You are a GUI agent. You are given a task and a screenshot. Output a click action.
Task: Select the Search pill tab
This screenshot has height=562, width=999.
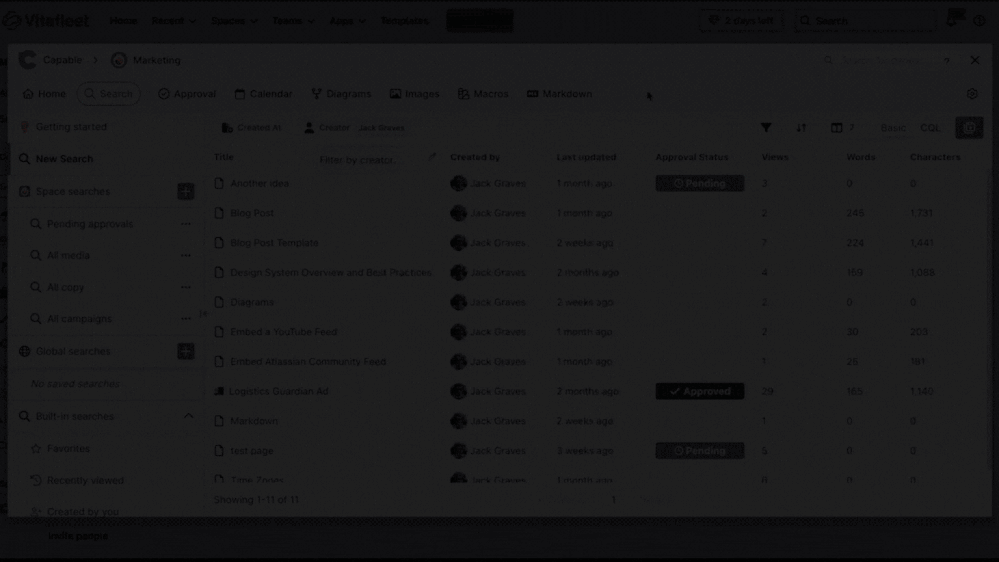tap(109, 94)
